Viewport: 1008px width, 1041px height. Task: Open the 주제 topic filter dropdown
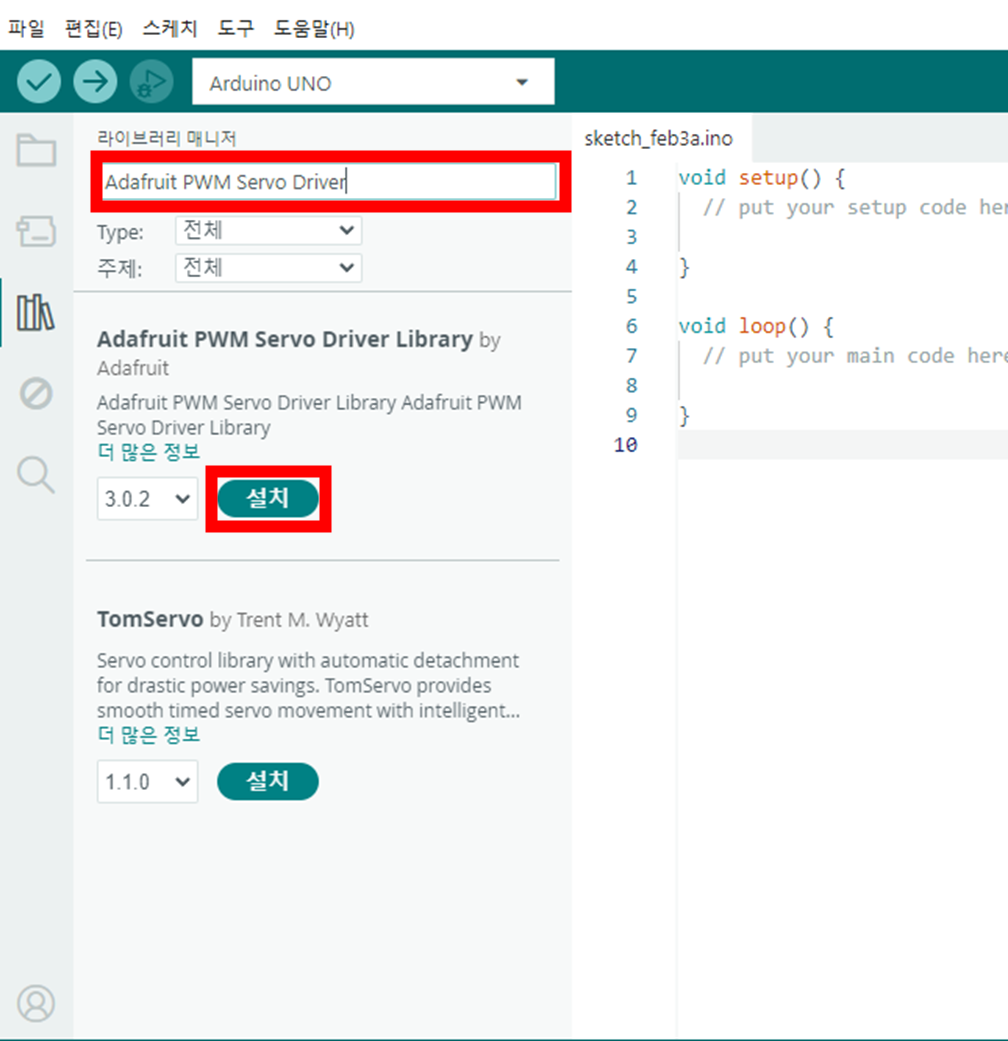(267, 268)
